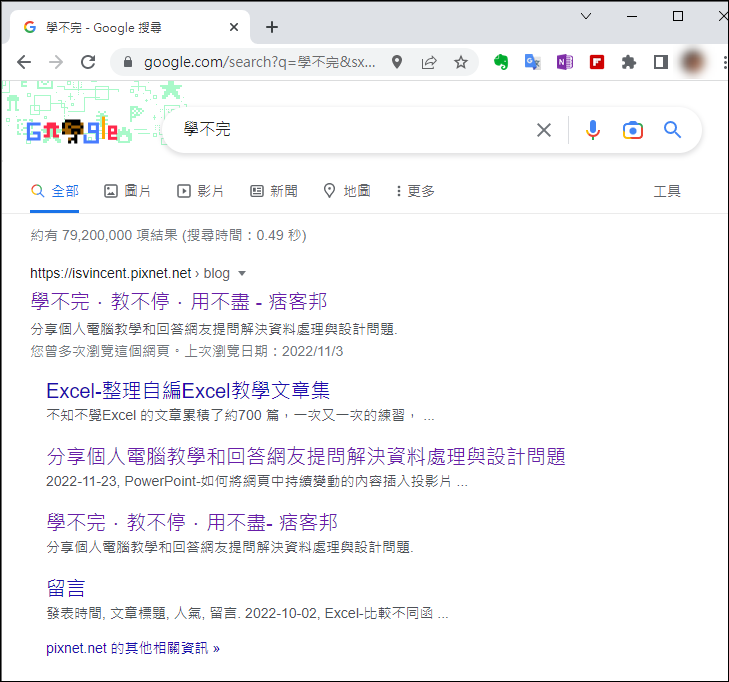729x682 pixels.
Task: Open a new browser tab
Action: (272, 27)
